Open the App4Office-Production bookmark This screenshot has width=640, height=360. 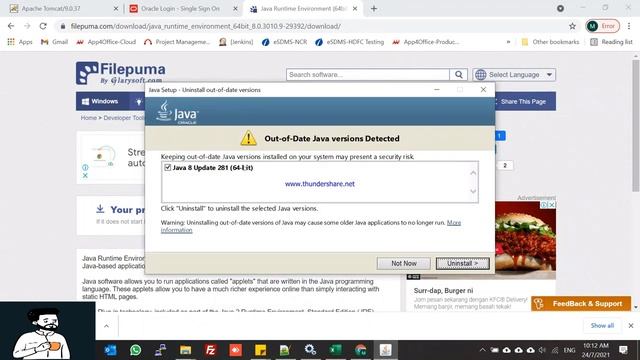point(425,42)
